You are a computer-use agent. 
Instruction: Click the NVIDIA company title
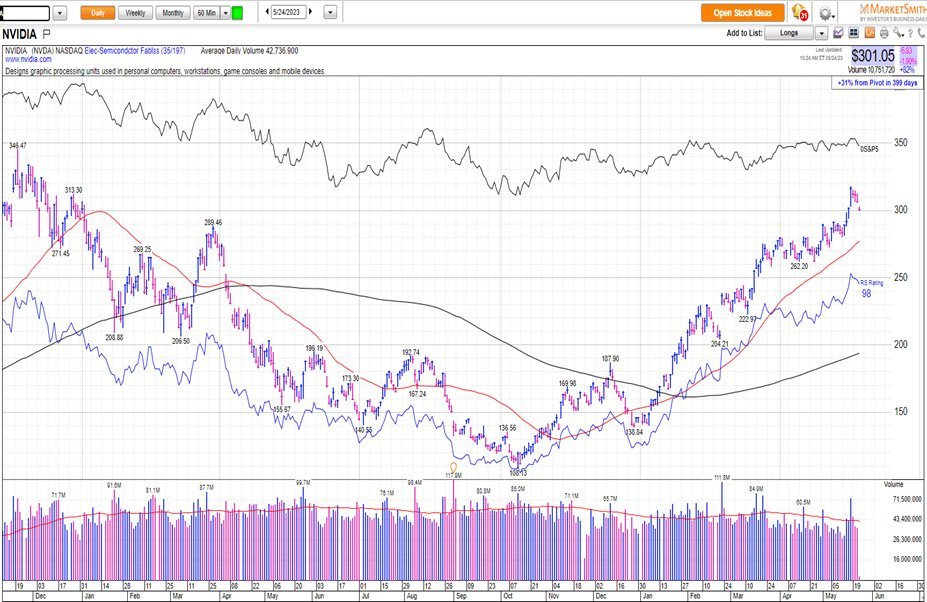20,34
